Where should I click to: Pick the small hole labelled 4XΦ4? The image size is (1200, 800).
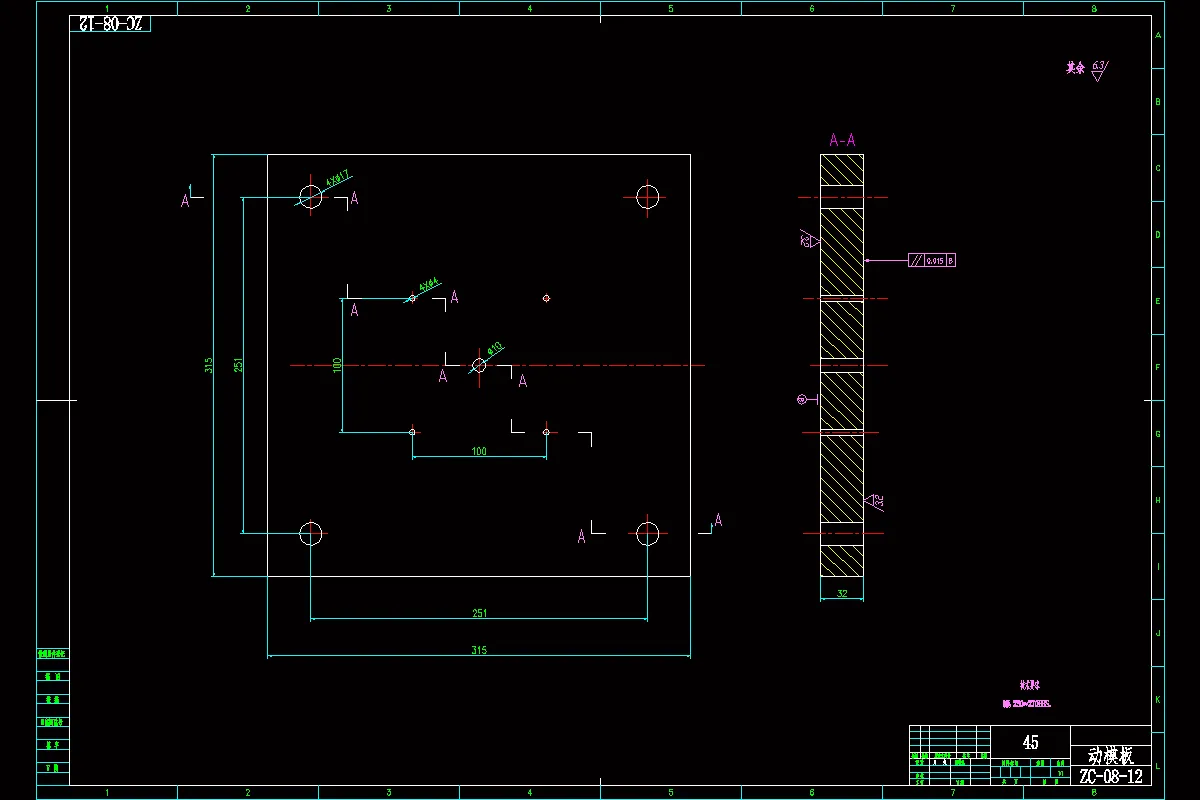click(412, 298)
